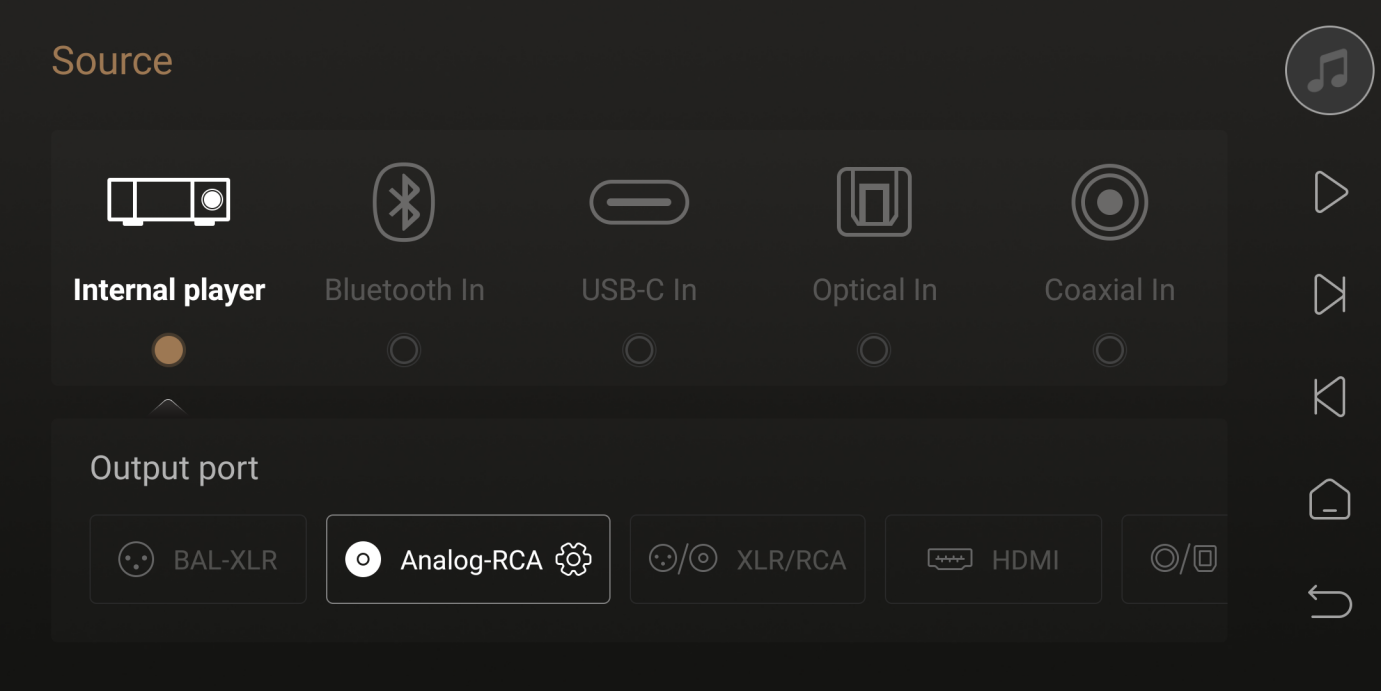Skip to the next track
Viewport: 1381px width, 691px height.
point(1330,294)
